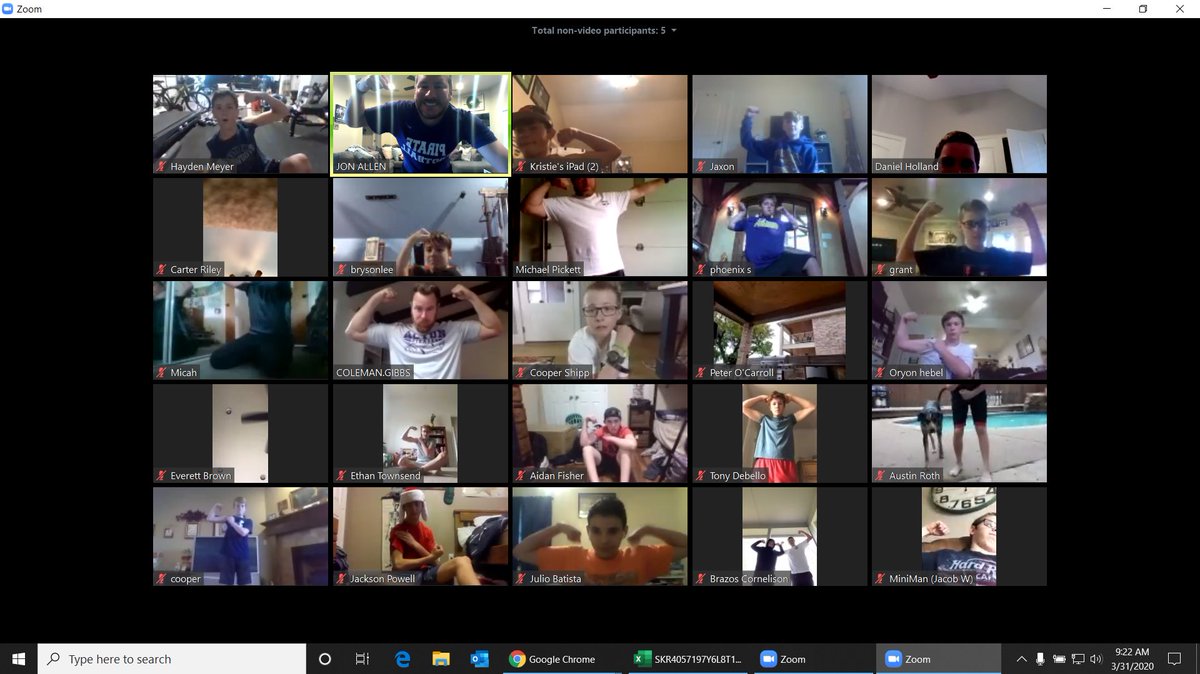Click the Jackson Powell name label
Viewport: 1200px width, 674px height.
coord(382,579)
